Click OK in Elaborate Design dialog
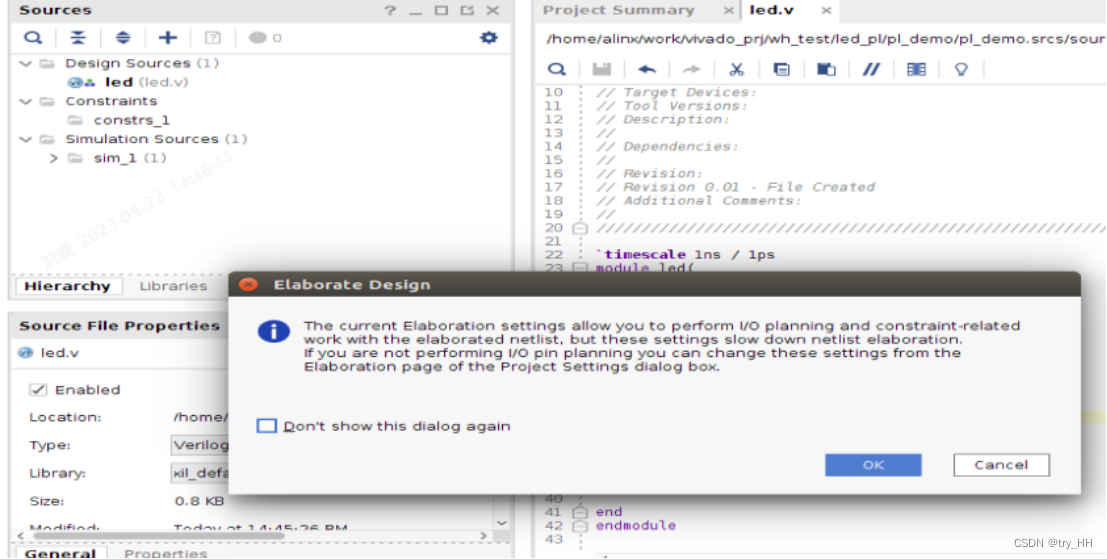This screenshot has height=559, width=1107. [x=873, y=464]
